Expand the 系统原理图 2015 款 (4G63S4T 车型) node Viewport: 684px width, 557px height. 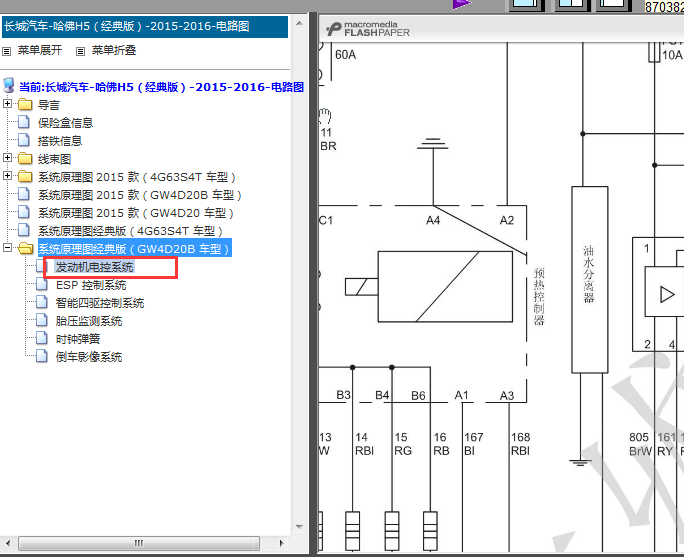[x=7, y=175]
